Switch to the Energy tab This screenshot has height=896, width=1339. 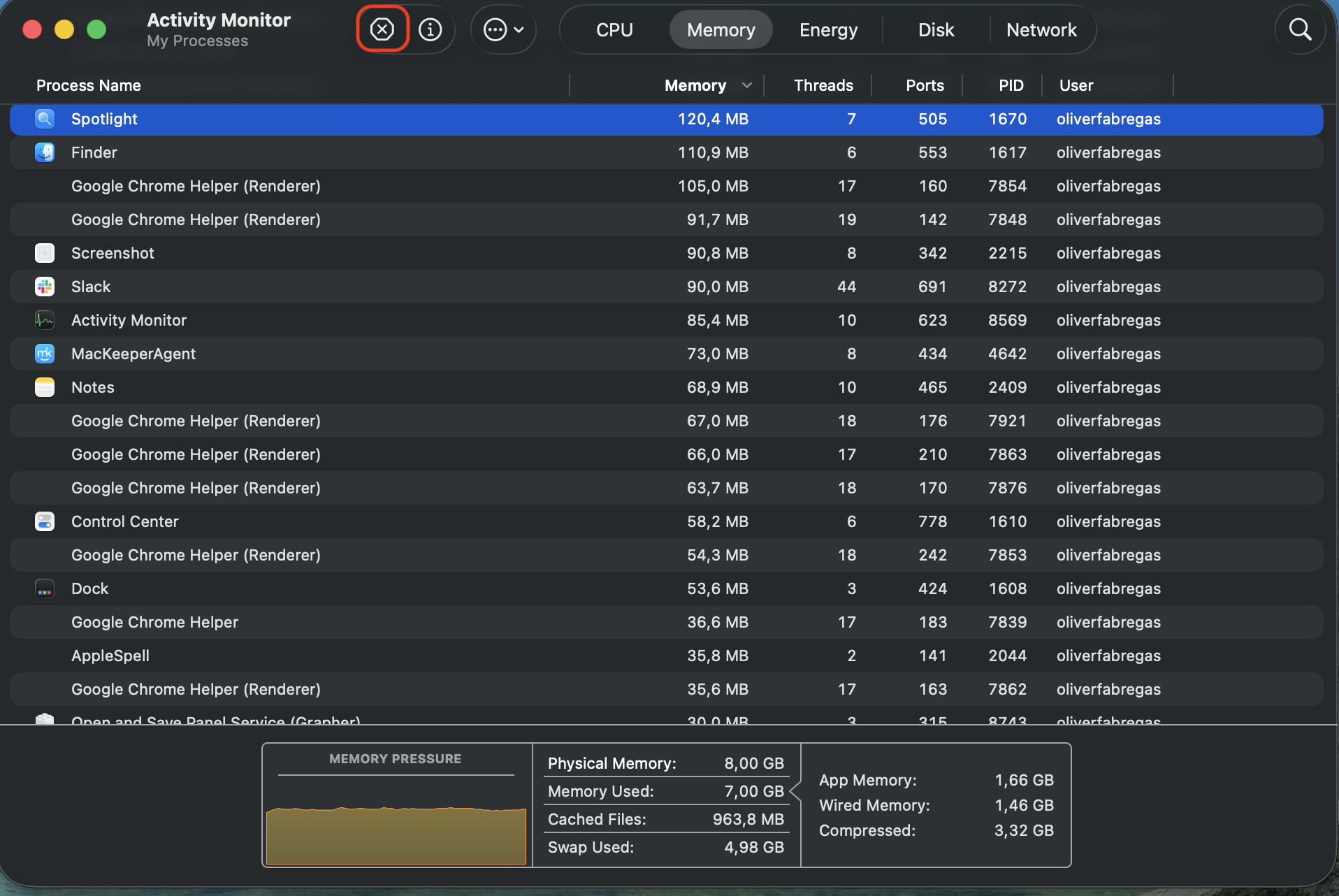828,30
